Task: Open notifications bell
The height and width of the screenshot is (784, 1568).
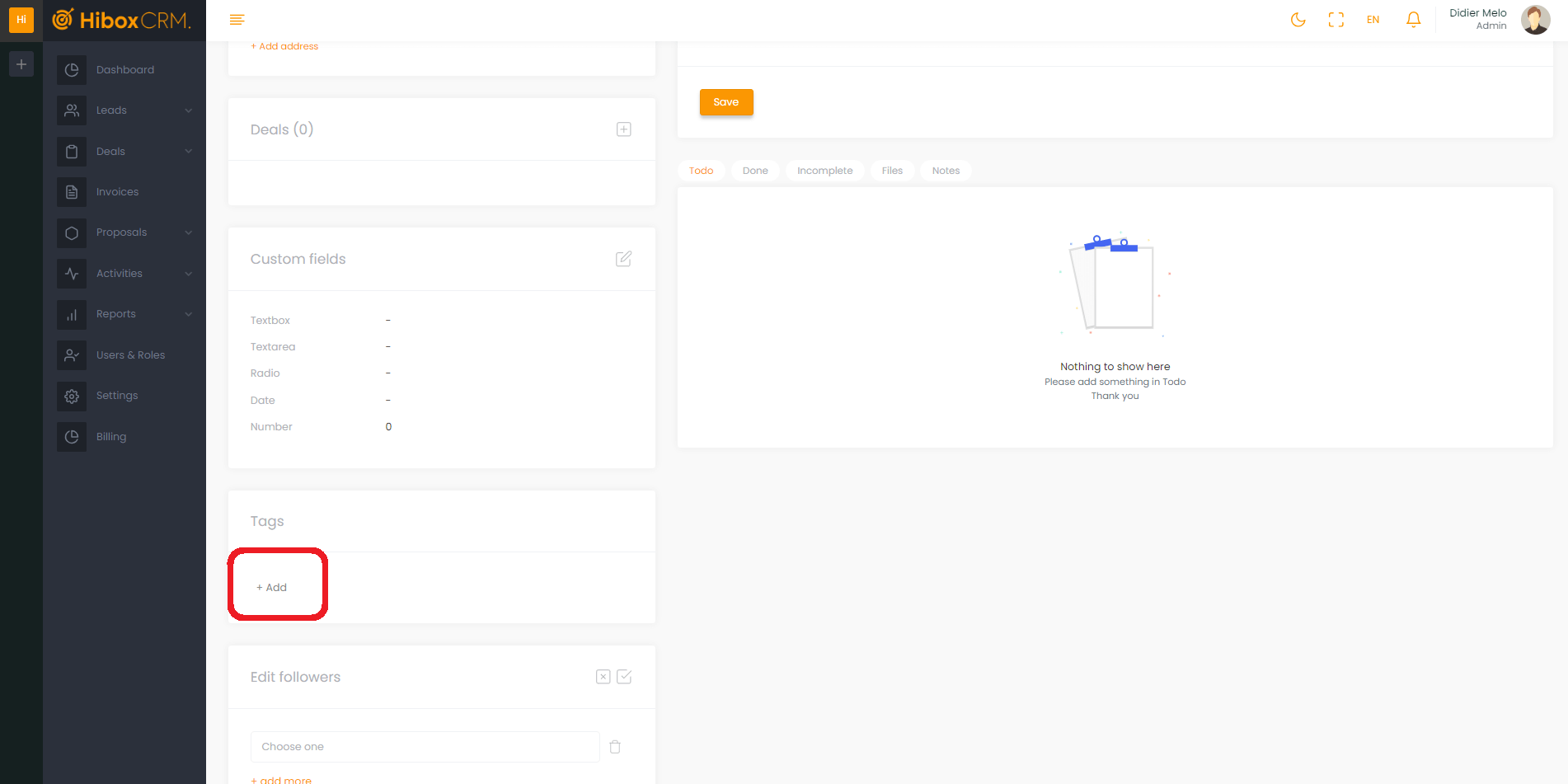Action: point(1413,20)
